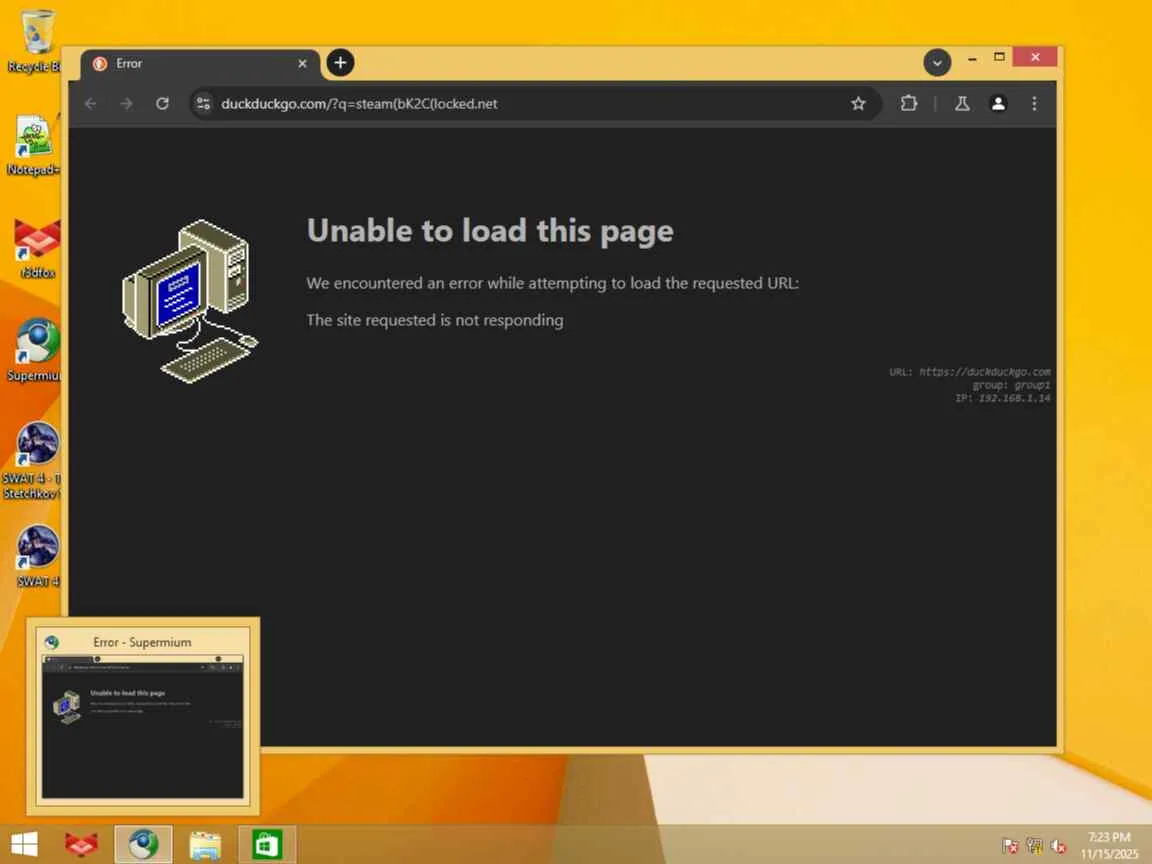The height and width of the screenshot is (864, 1152).
Task: Click 'The site requested is not responding' text
Action: 435,320
